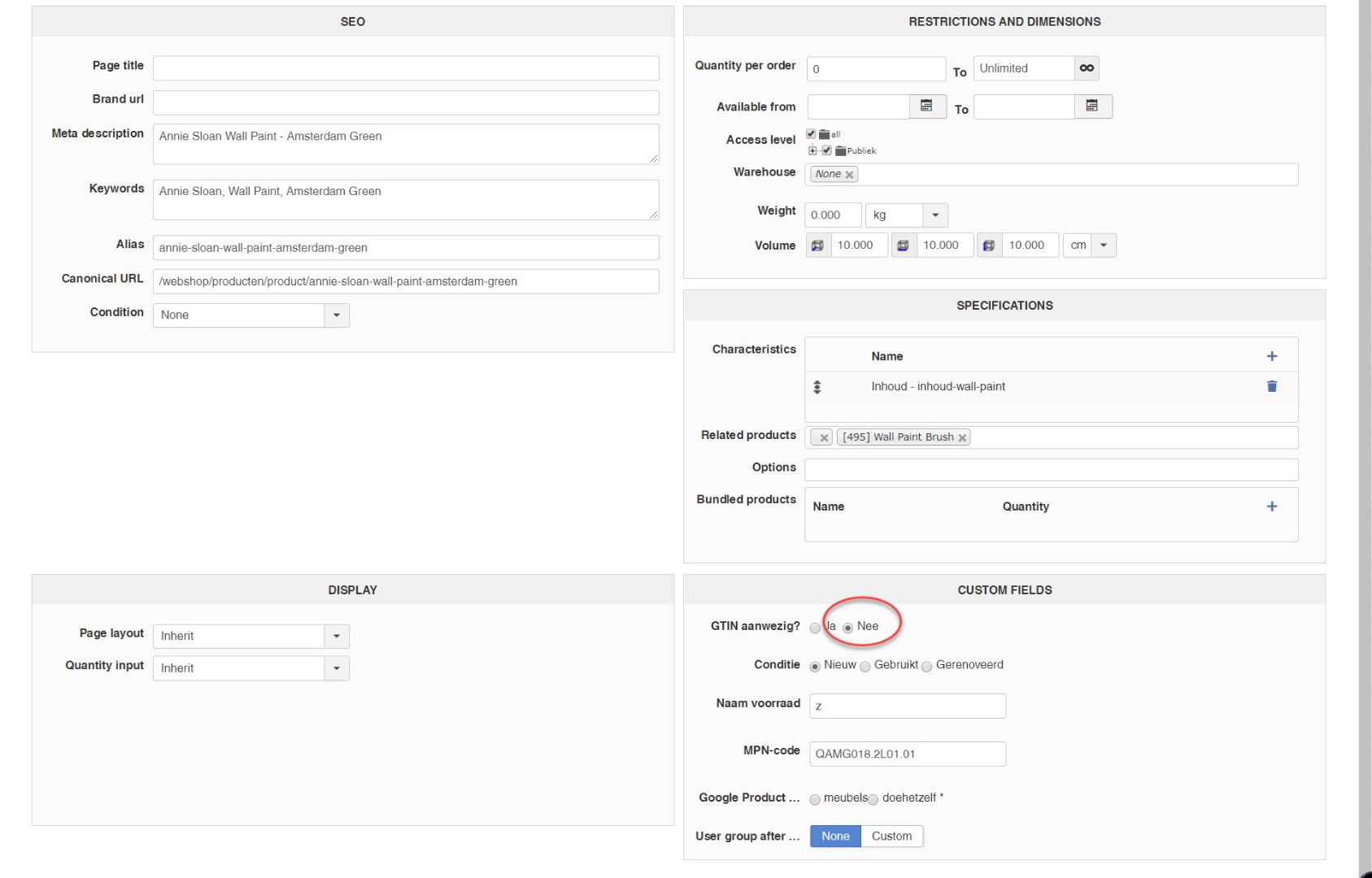Open the weight unit kg dropdown
This screenshot has width=1372, height=878.
(x=935, y=215)
